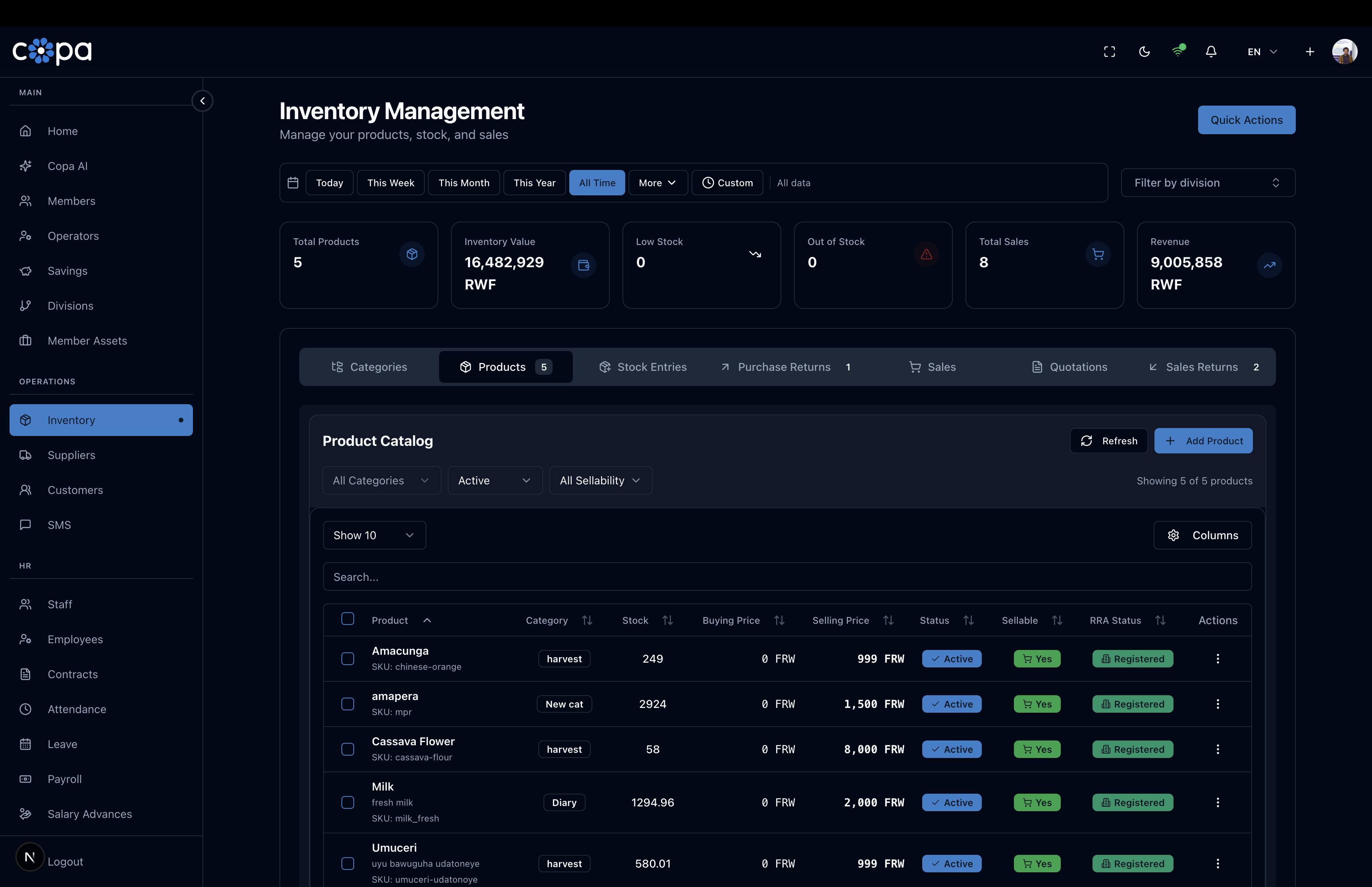1372x887 pixels.
Task: Check the Amacunga row checkbox
Action: 348,659
